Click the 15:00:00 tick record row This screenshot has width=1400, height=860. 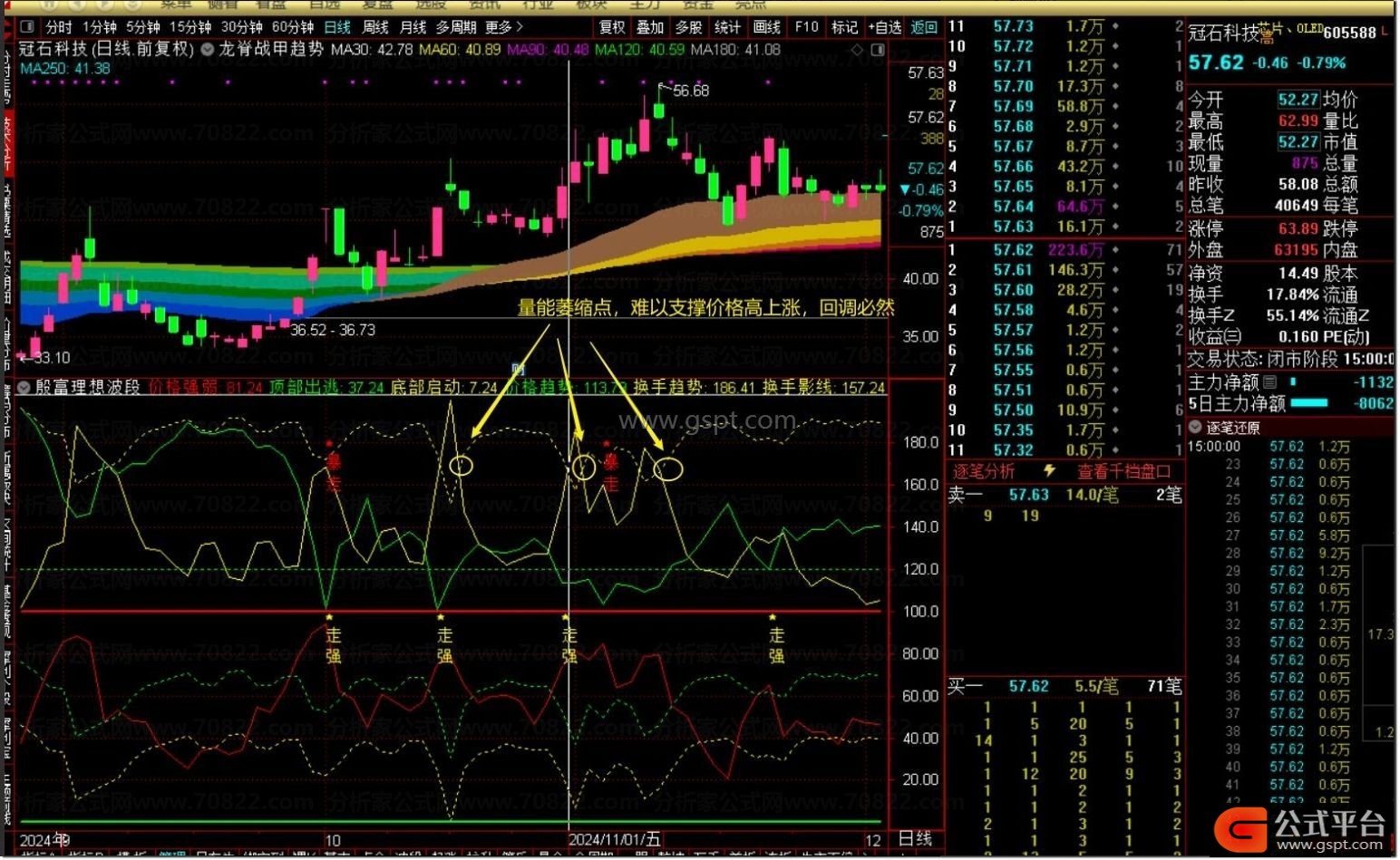pyautogui.click(x=1269, y=447)
